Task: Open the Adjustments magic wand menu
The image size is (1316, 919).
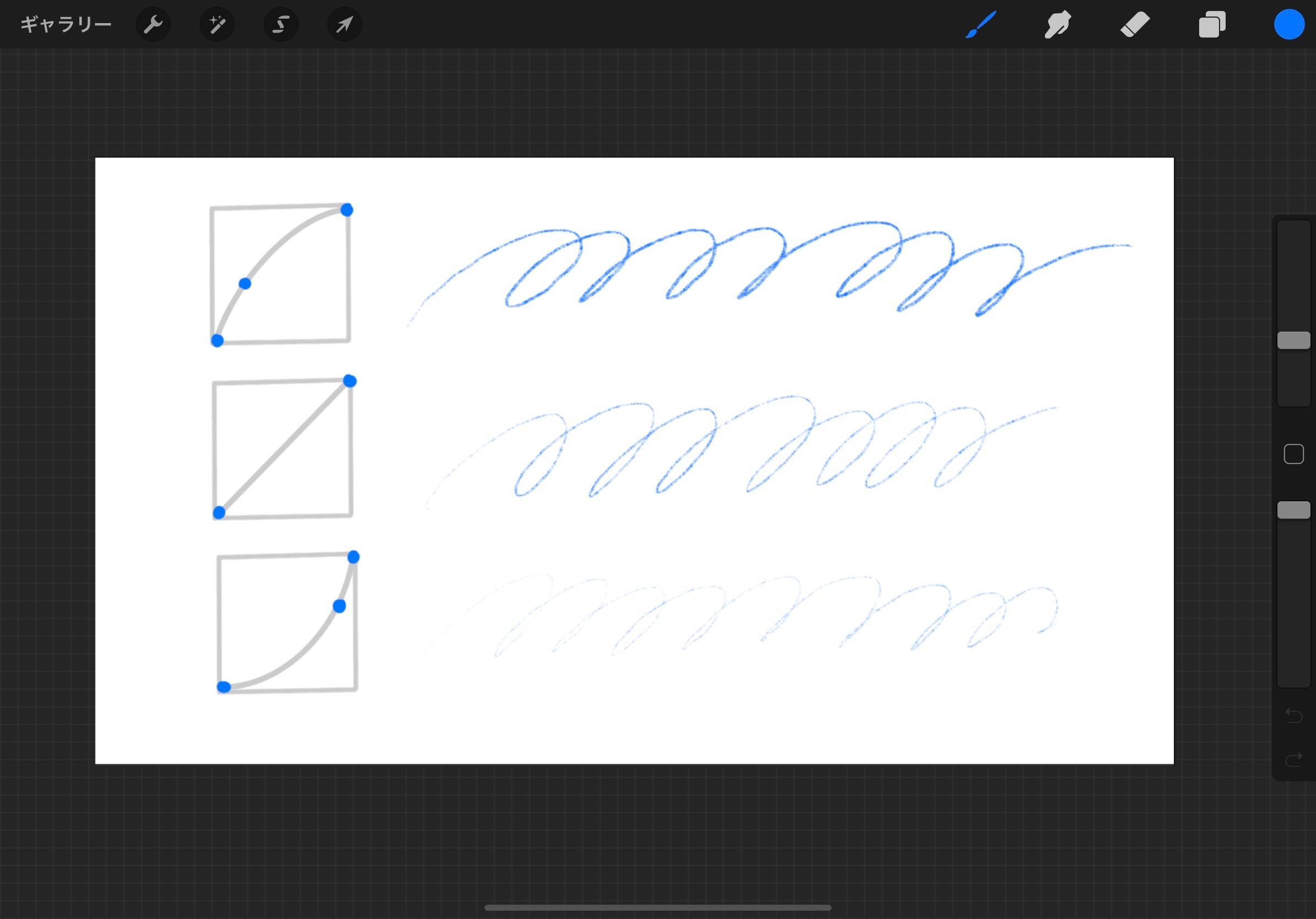Action: pyautogui.click(x=217, y=25)
